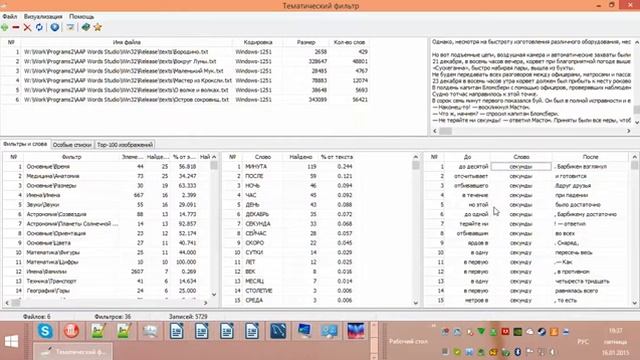
Task: Open Skype from the taskbar
Action: 45,331
